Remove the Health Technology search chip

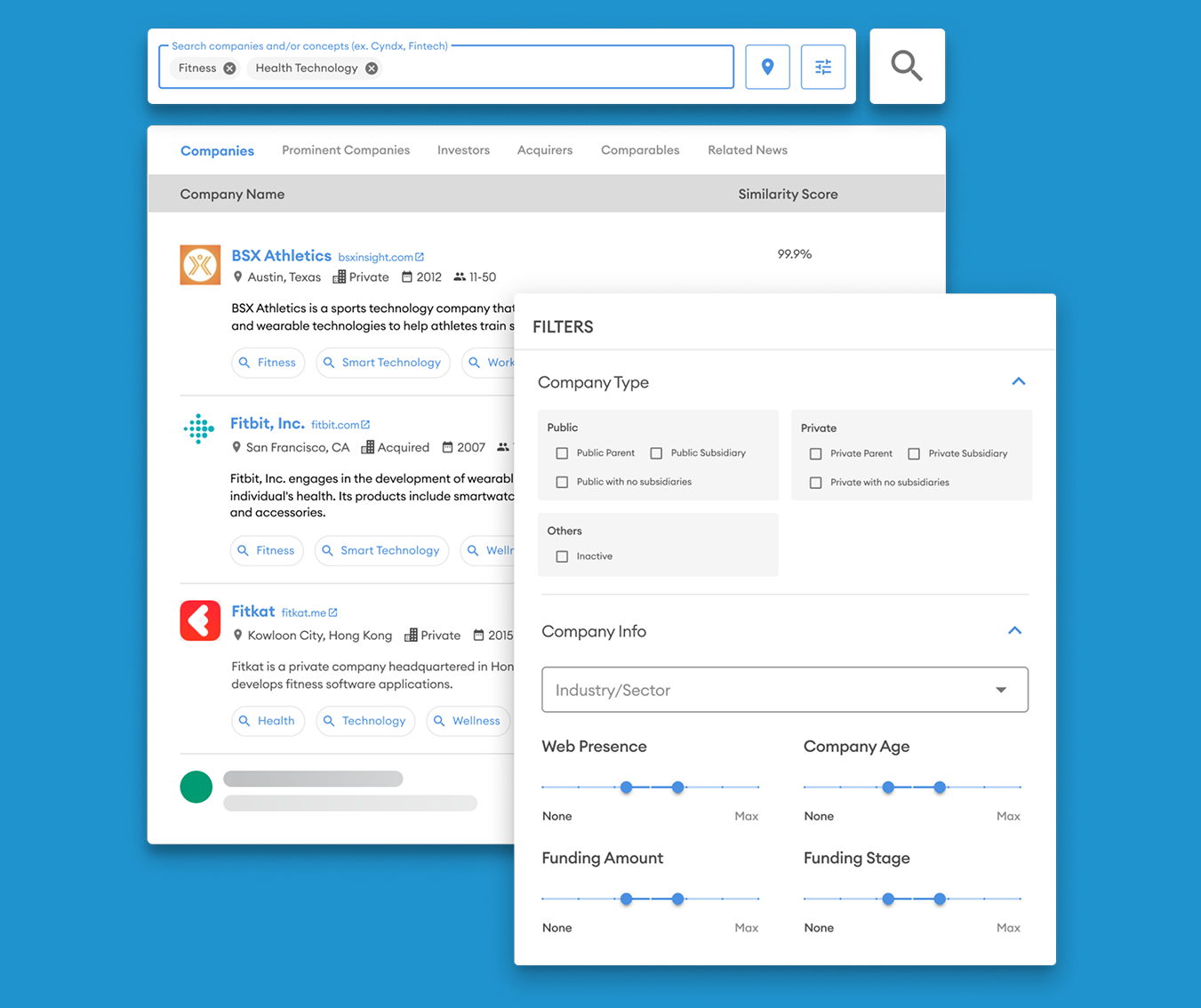pyautogui.click(x=372, y=68)
